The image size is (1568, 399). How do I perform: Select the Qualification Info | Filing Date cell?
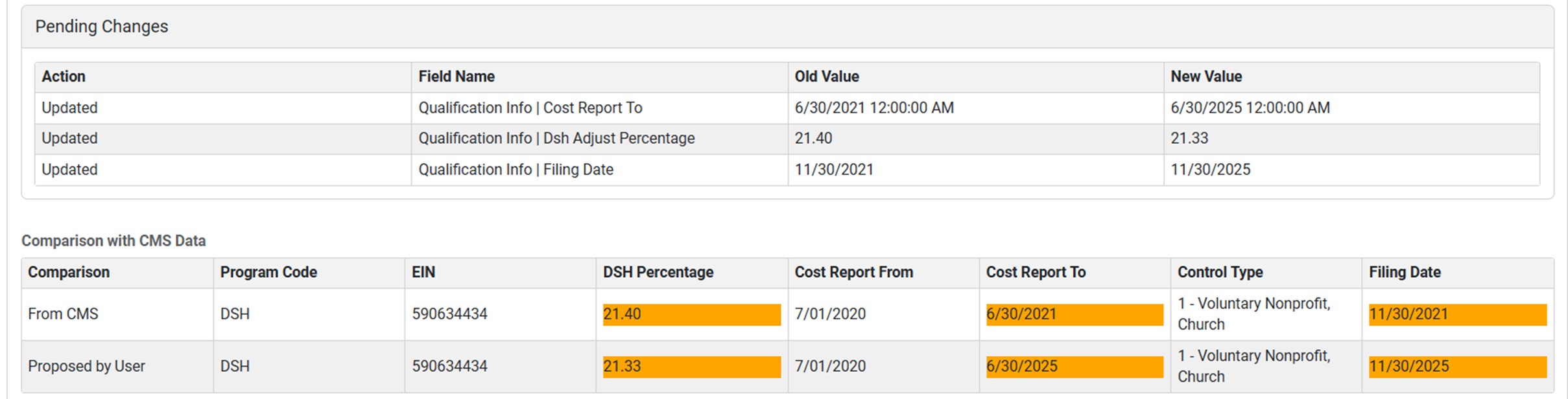[x=516, y=170]
